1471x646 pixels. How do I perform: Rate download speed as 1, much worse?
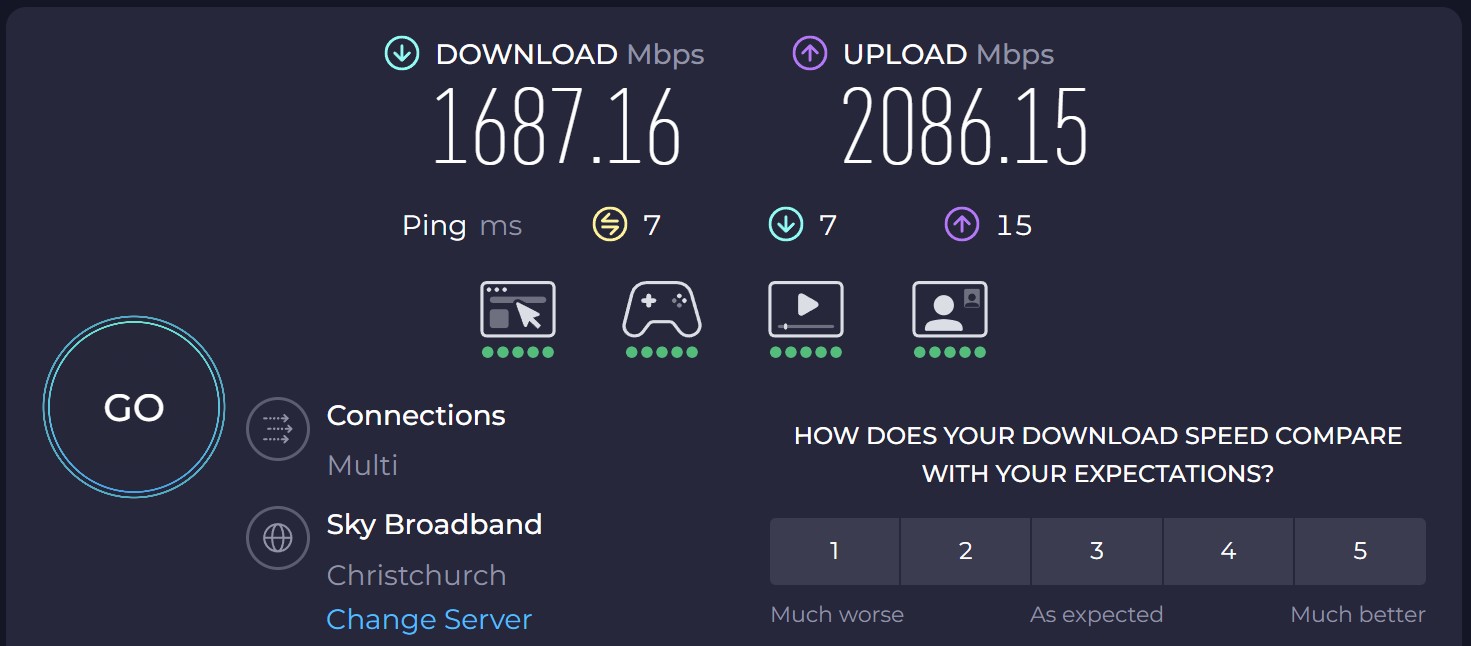(834, 551)
